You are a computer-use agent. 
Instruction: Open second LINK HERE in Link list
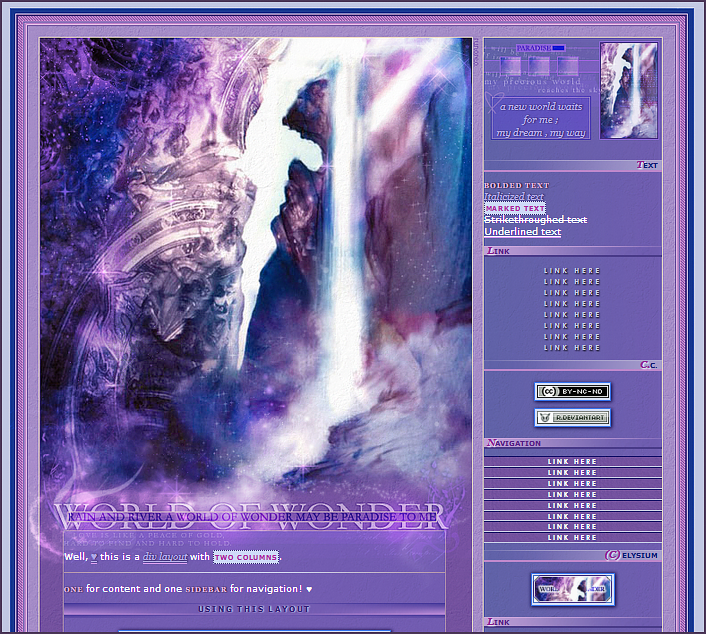coord(572,282)
